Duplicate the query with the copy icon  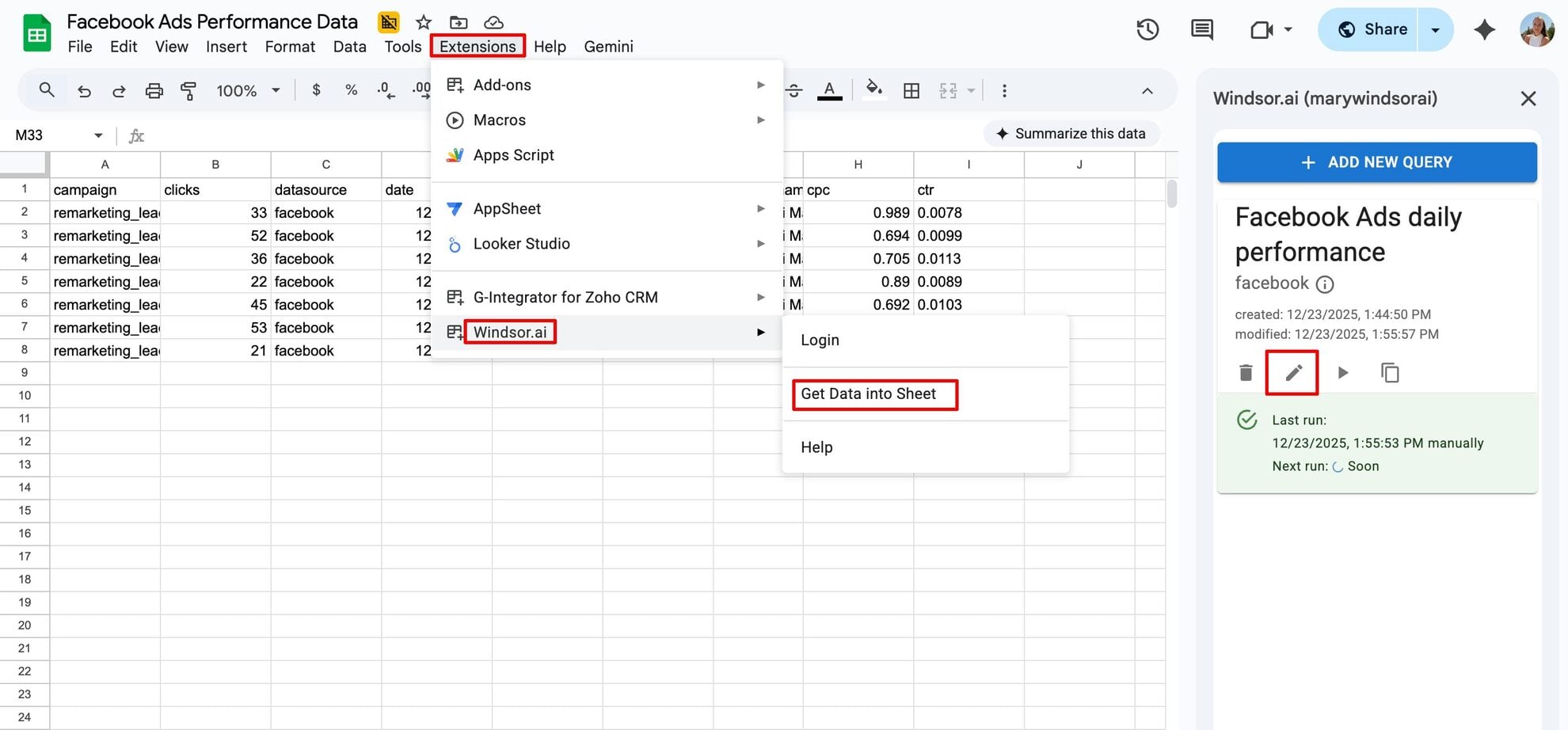click(1391, 372)
